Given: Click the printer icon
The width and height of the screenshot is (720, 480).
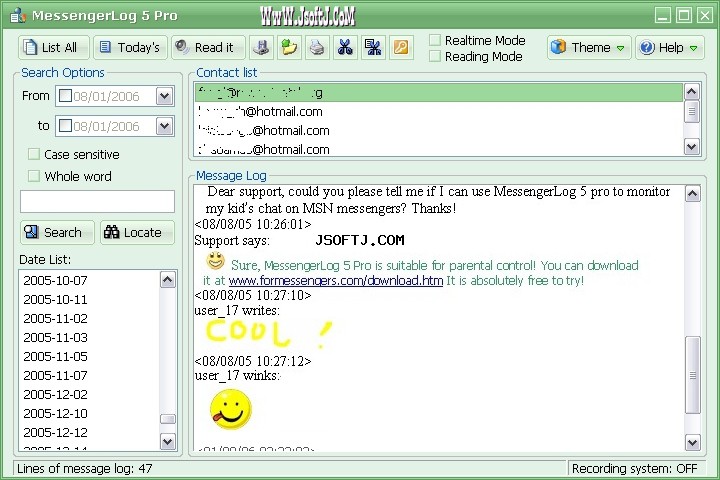Looking at the screenshot, I should coord(317,47).
